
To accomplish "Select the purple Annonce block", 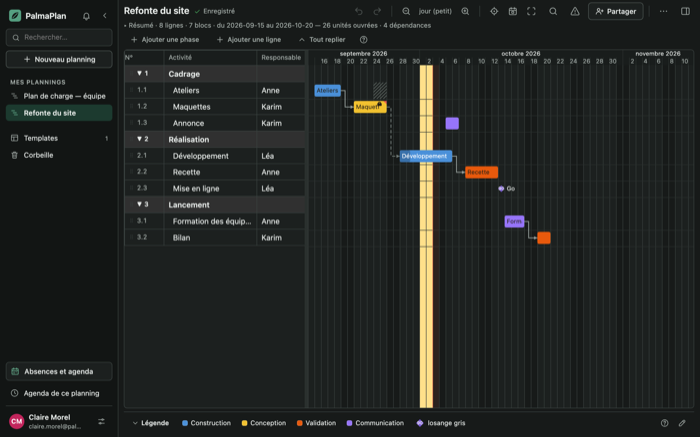I will (452, 123).
